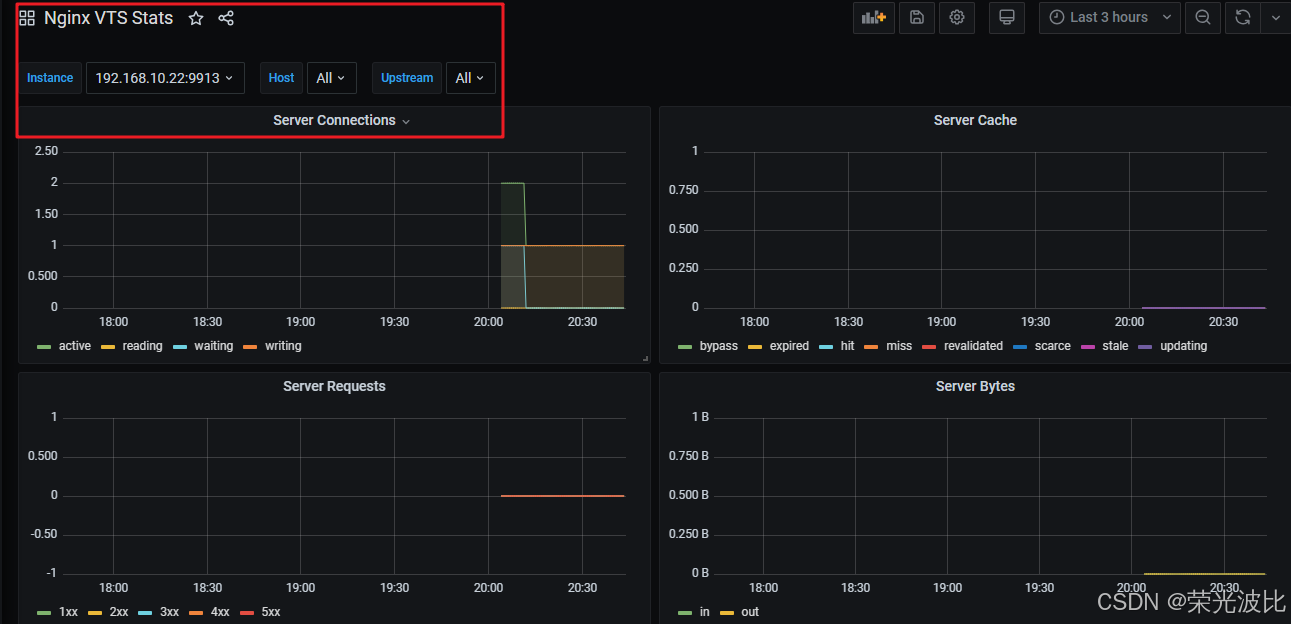Screen dimensions: 1291x624
Task: Open the Last 3 hours time picker
Action: (x=1110, y=17)
